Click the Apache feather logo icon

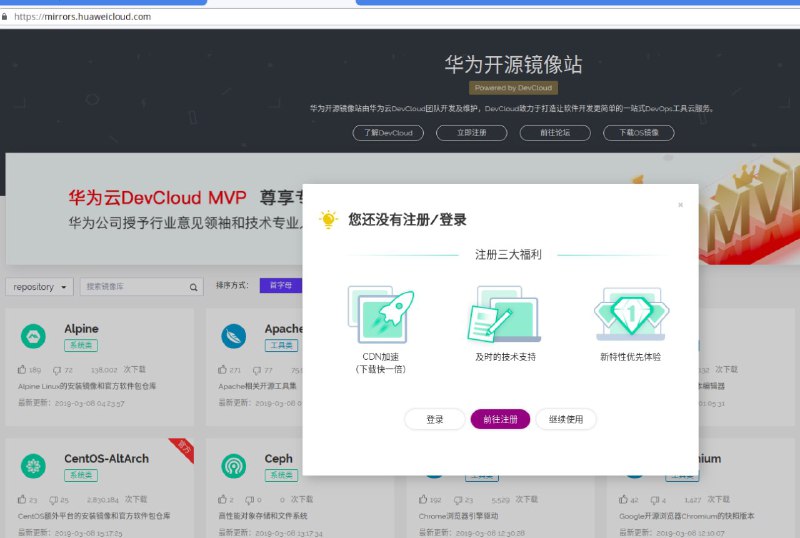tap(234, 336)
